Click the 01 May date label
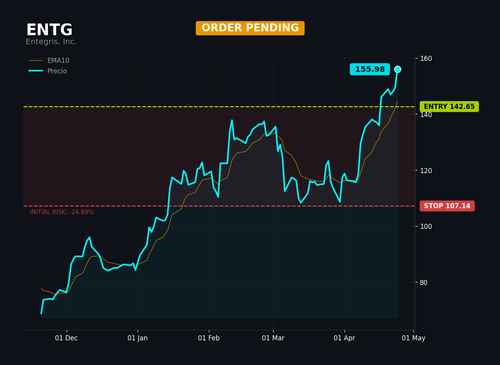The height and width of the screenshot is (365, 500). (x=413, y=338)
